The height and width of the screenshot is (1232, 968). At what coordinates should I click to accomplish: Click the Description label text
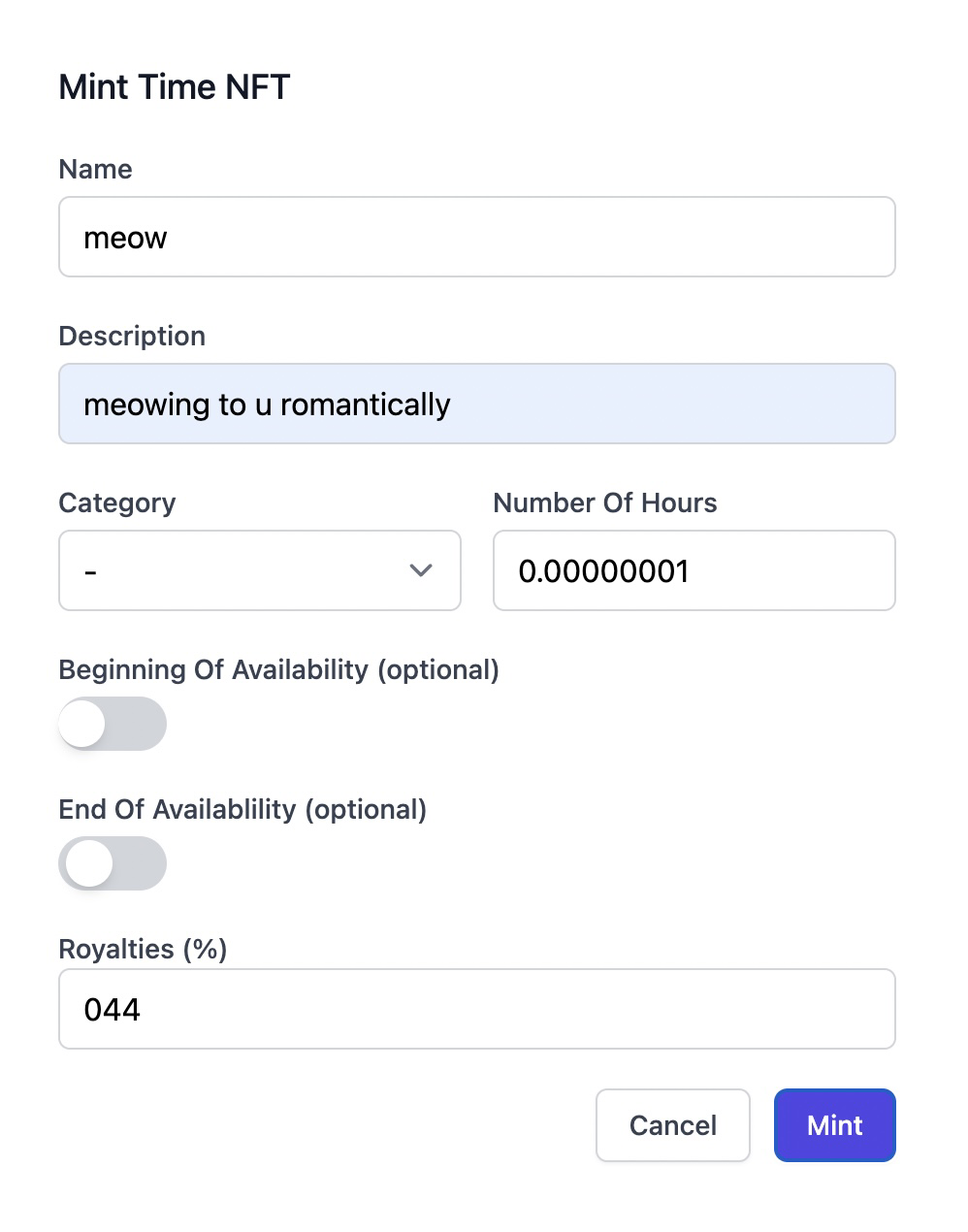point(132,336)
